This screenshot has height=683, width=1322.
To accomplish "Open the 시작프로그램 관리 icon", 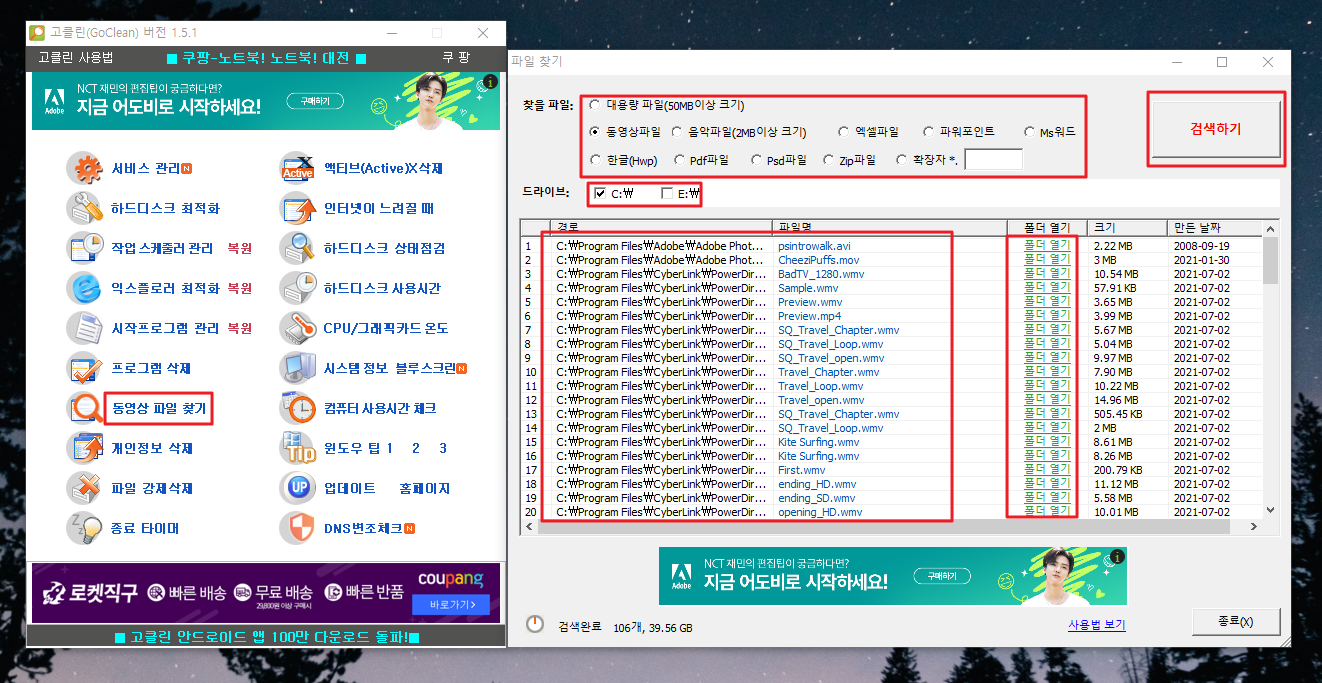I will (87, 328).
